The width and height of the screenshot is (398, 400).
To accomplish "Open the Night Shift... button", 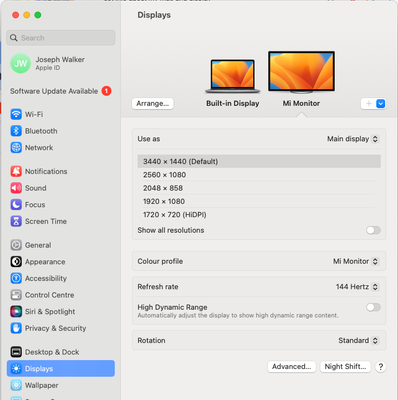I will point(345,367).
